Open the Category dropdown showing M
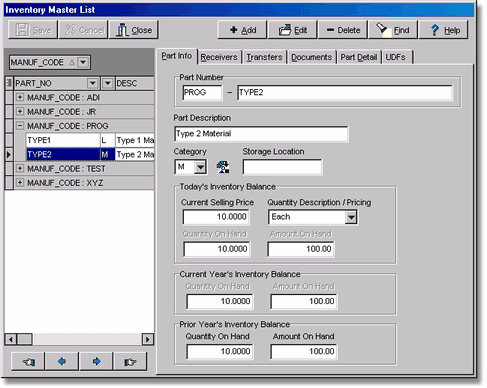Viewport: 487px width, 388px height. point(200,167)
